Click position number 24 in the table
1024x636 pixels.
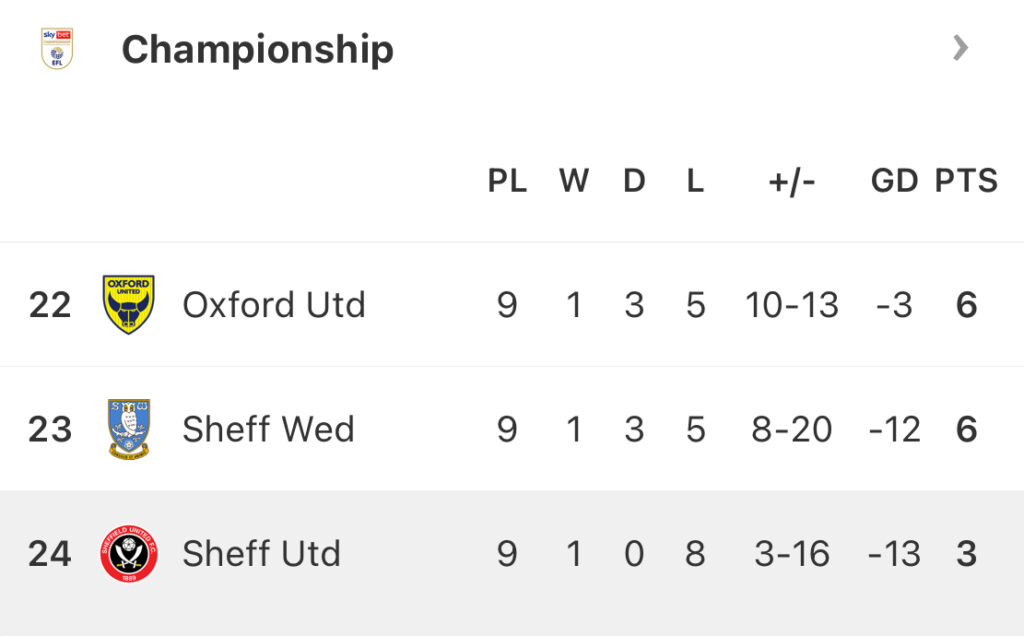[x=50, y=554]
